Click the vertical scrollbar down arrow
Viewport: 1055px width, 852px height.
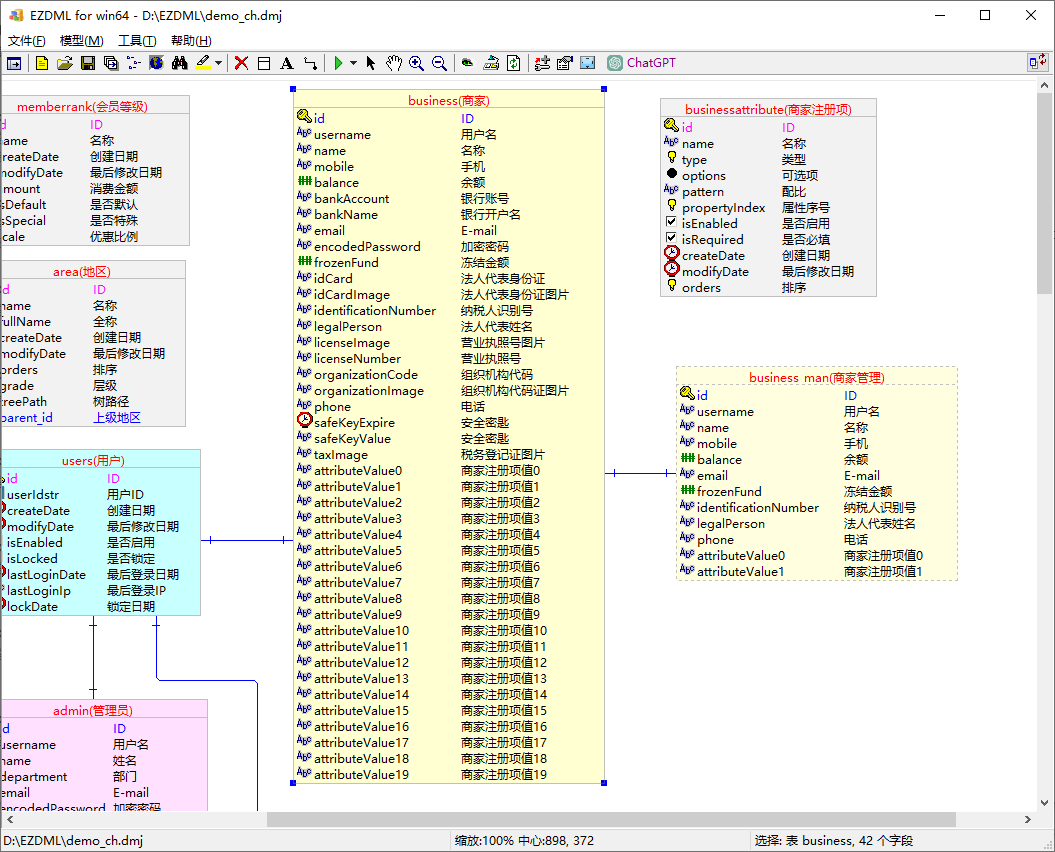1044,803
